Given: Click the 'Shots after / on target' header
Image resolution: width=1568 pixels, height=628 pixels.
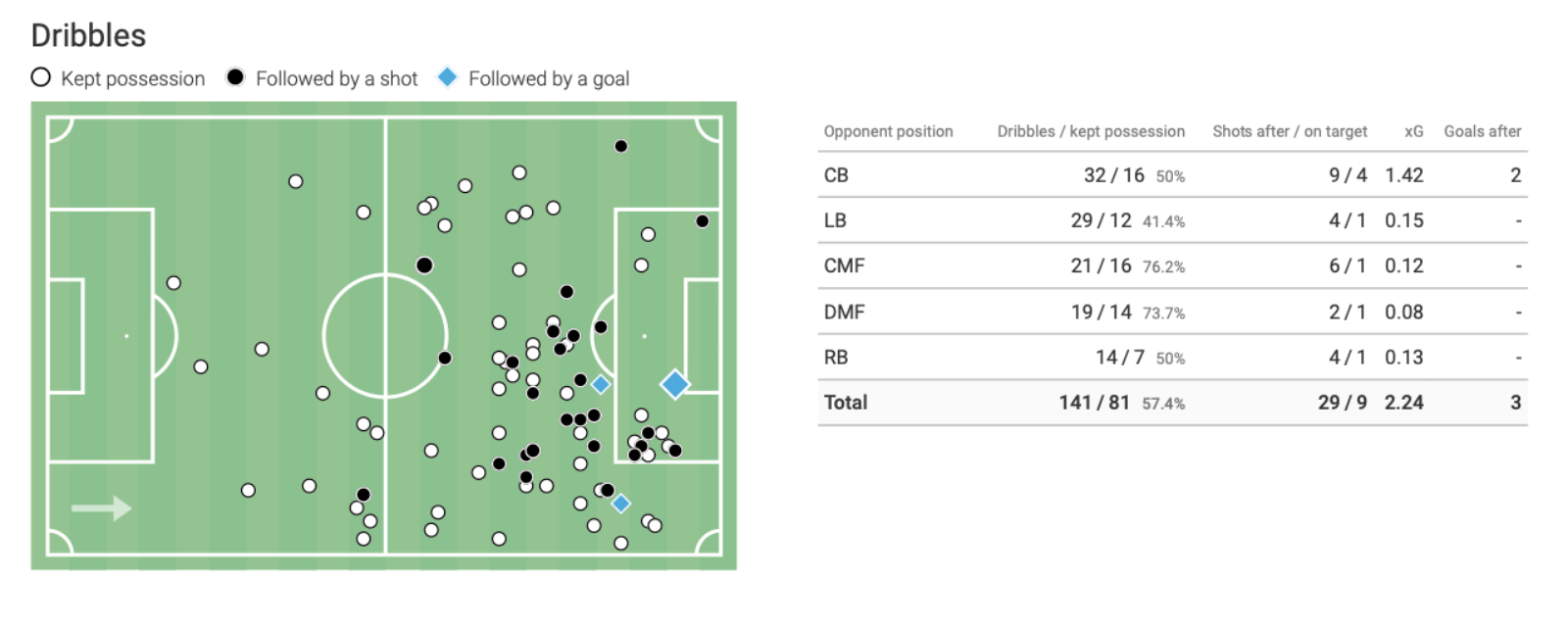Looking at the screenshot, I should [1290, 131].
